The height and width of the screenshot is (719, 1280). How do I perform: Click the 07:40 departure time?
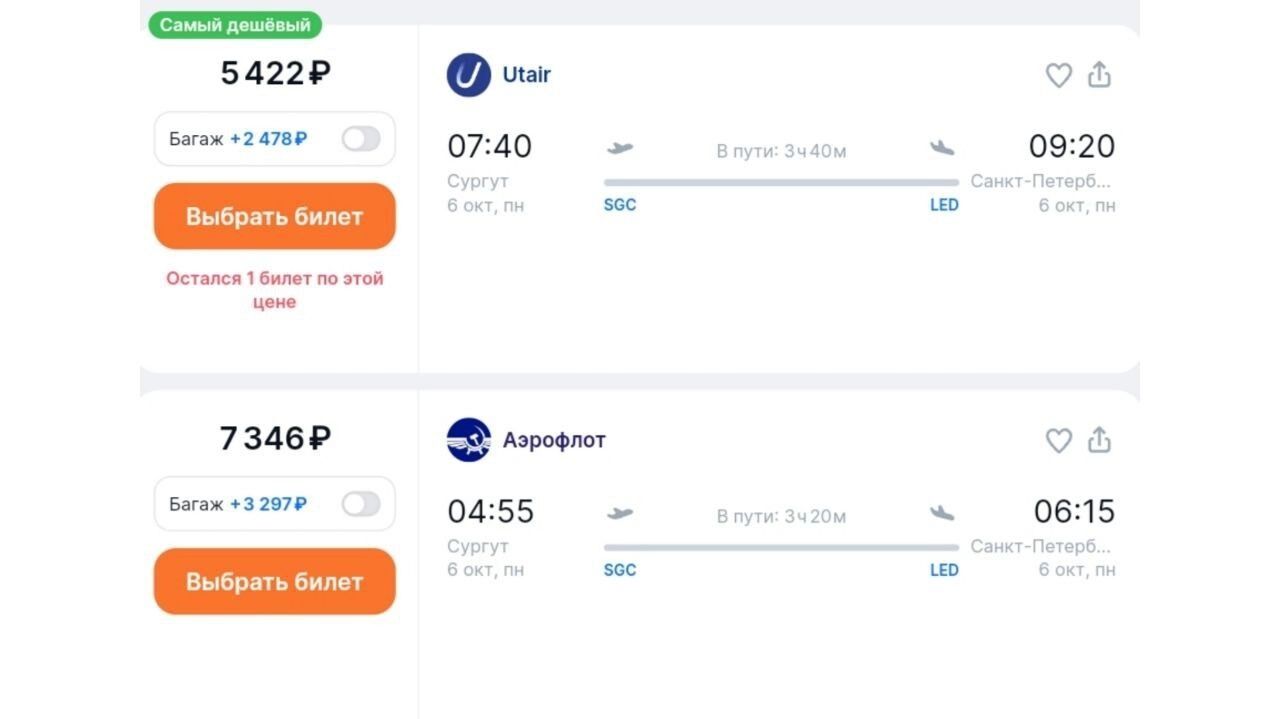(490, 147)
